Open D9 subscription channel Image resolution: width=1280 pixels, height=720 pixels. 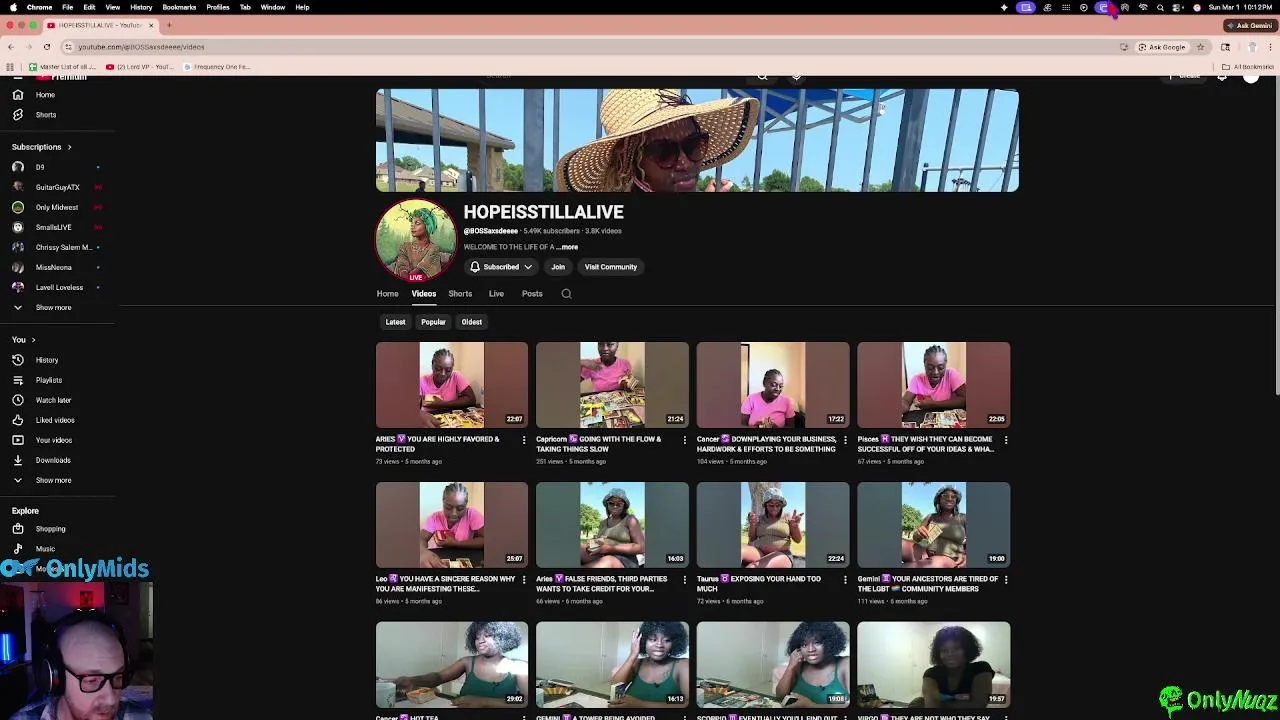coord(40,167)
